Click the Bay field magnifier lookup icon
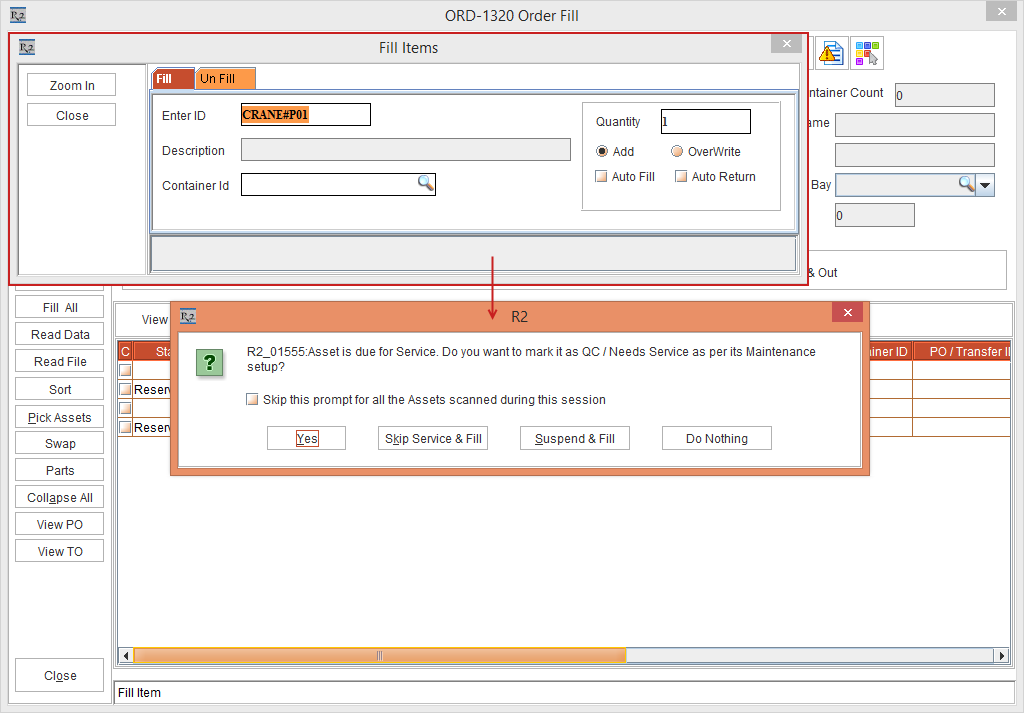Viewport: 1024px width, 713px height. tap(966, 184)
